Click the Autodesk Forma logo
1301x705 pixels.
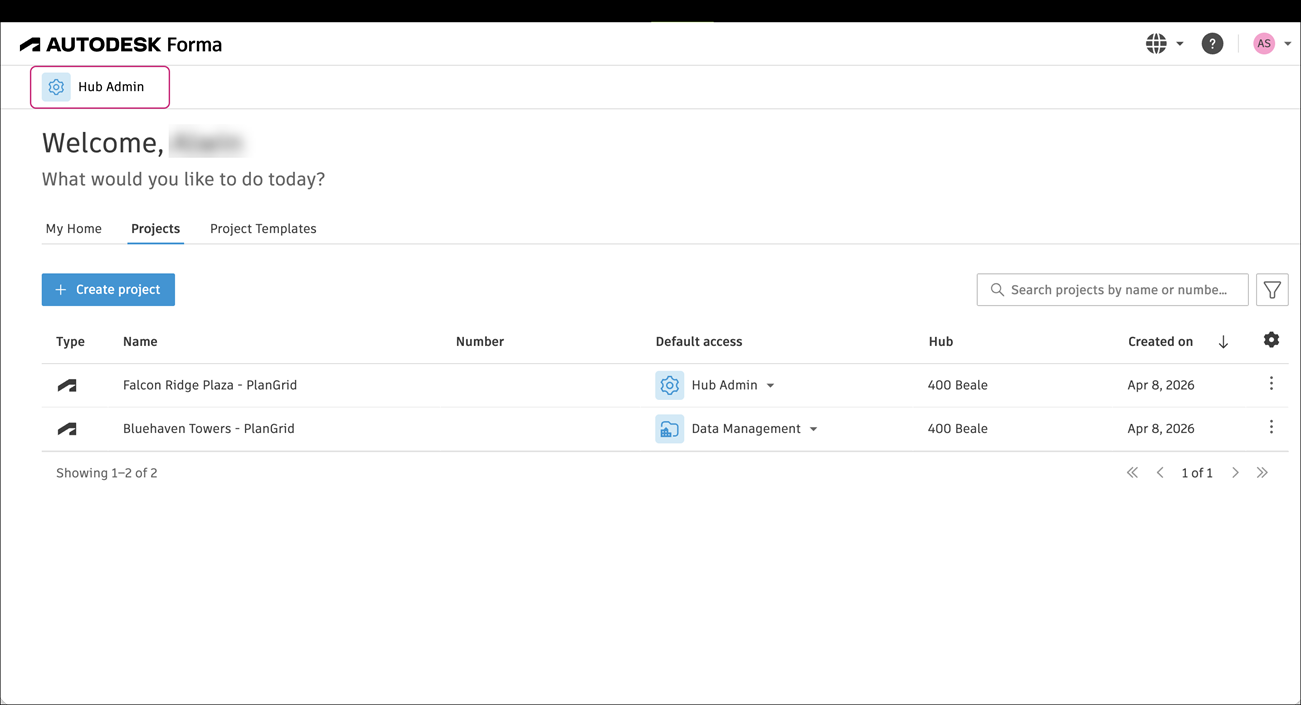pyautogui.click(x=121, y=44)
